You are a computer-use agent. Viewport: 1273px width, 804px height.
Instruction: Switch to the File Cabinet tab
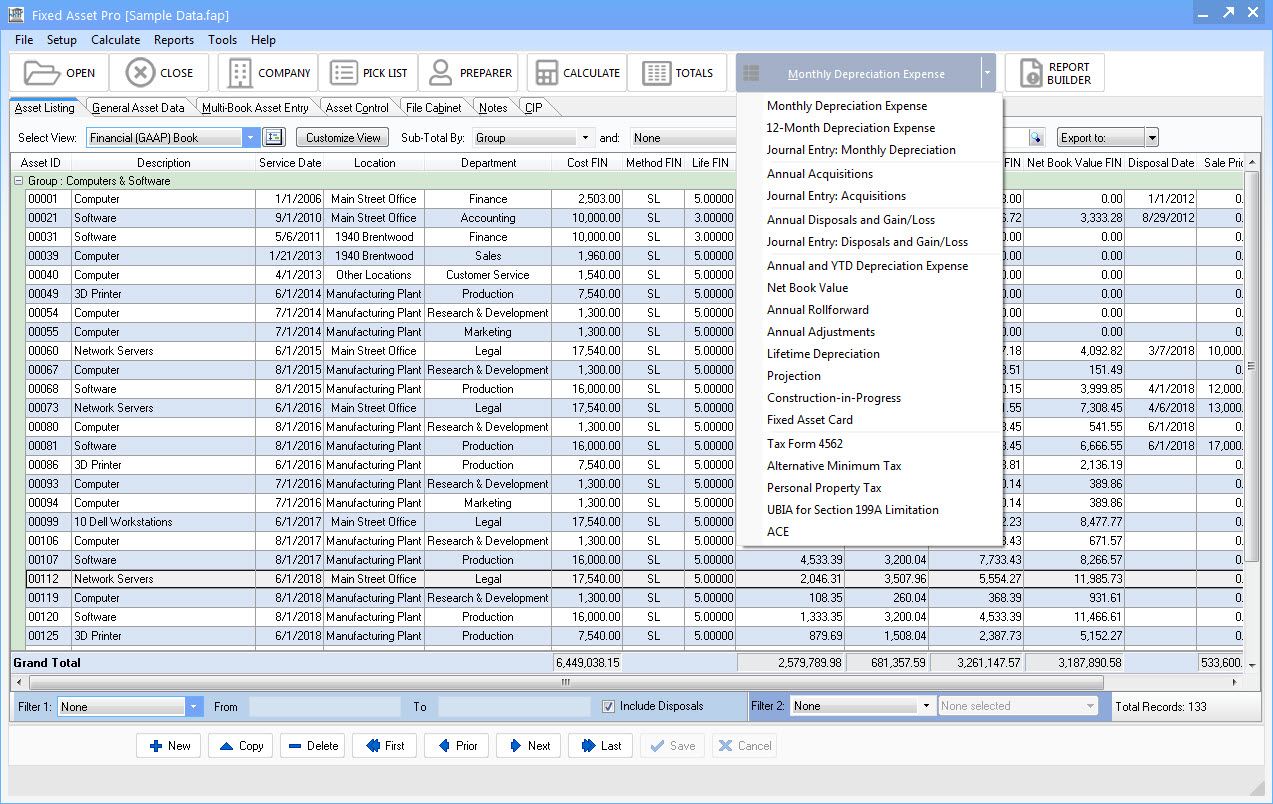[434, 108]
